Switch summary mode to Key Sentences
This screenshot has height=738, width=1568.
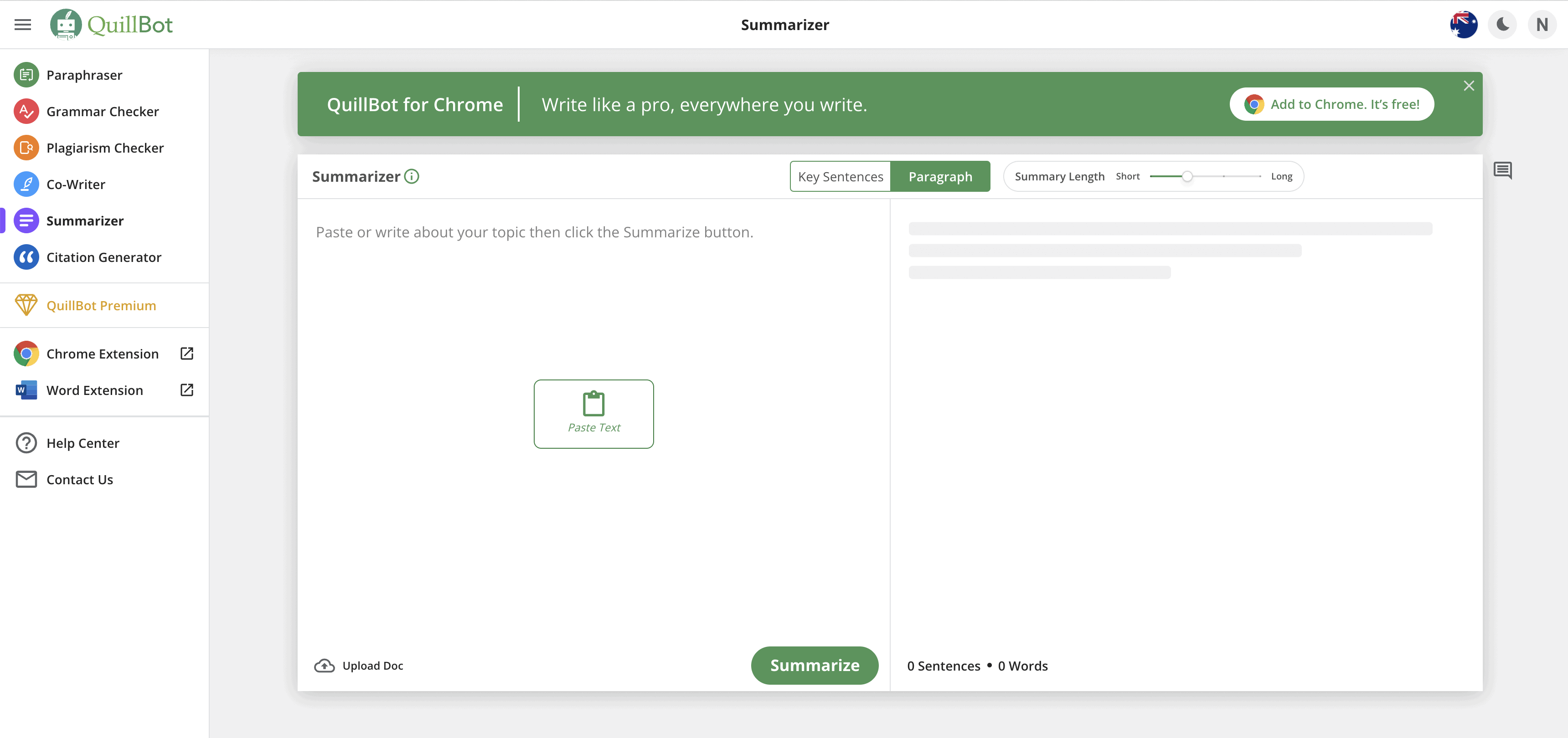(841, 176)
